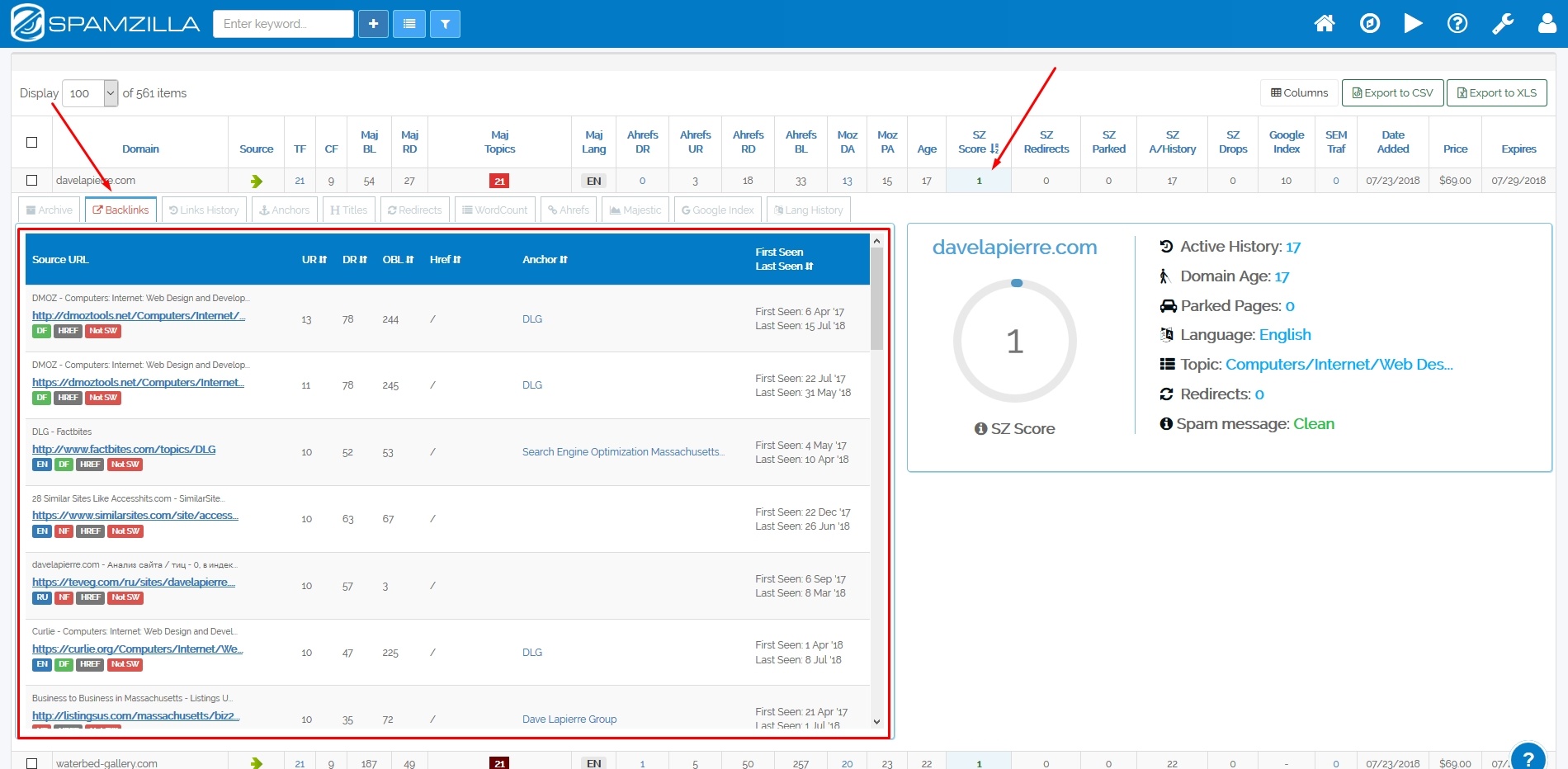
Task: Open the Archive tab
Action: (50, 210)
